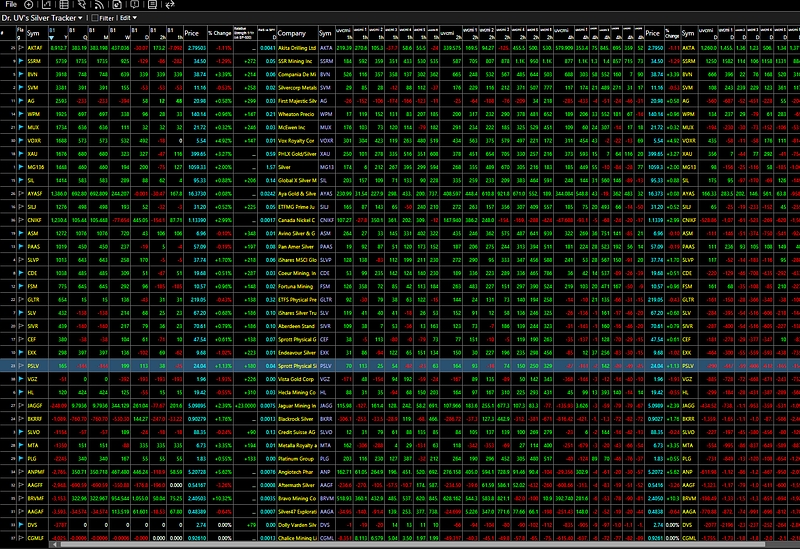This screenshot has height=549, width=800.
Task: Open the watchlist grid icon in toolbar
Action: click(64, 5)
